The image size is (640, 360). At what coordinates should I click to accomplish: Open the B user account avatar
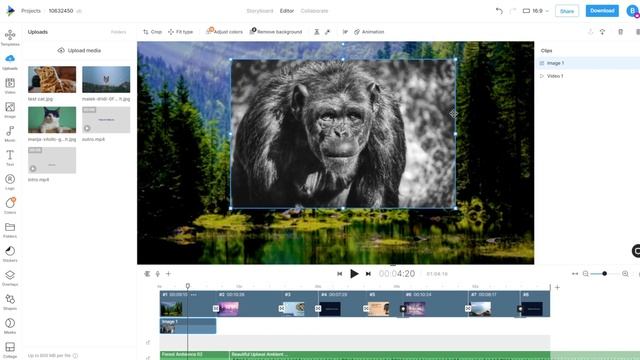click(x=632, y=11)
